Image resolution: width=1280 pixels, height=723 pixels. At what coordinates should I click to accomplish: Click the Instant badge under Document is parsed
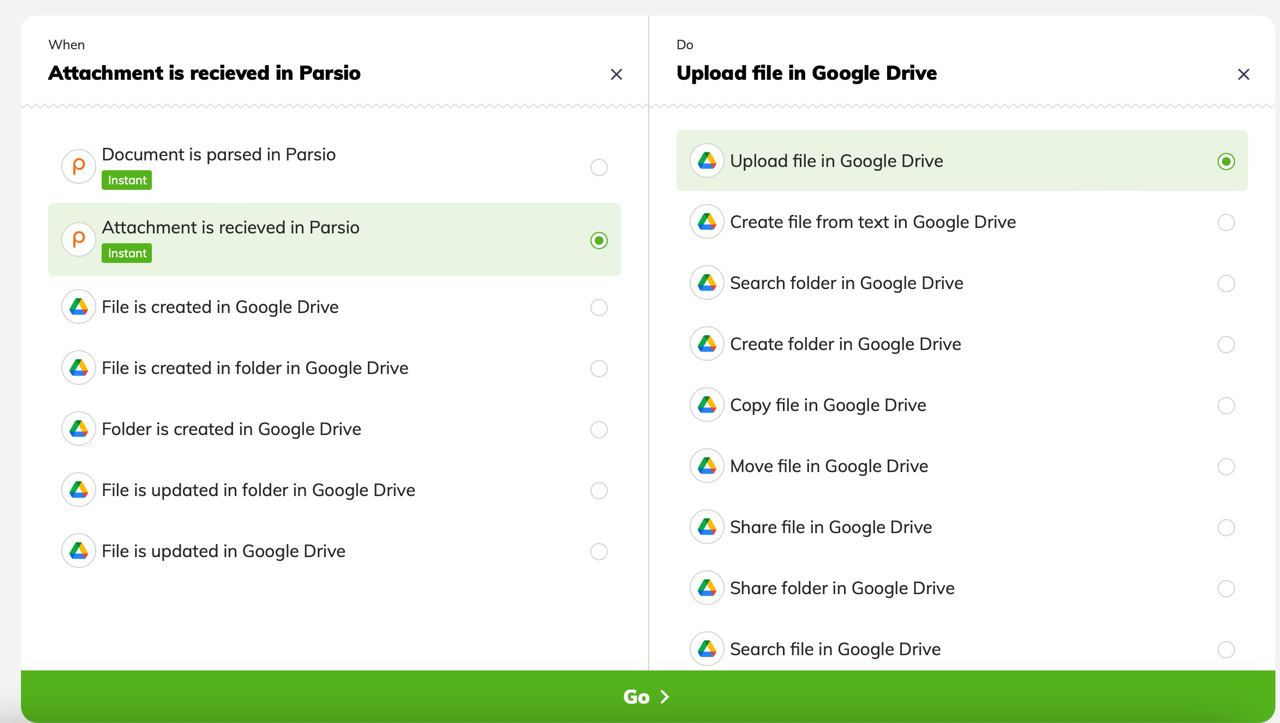point(127,180)
